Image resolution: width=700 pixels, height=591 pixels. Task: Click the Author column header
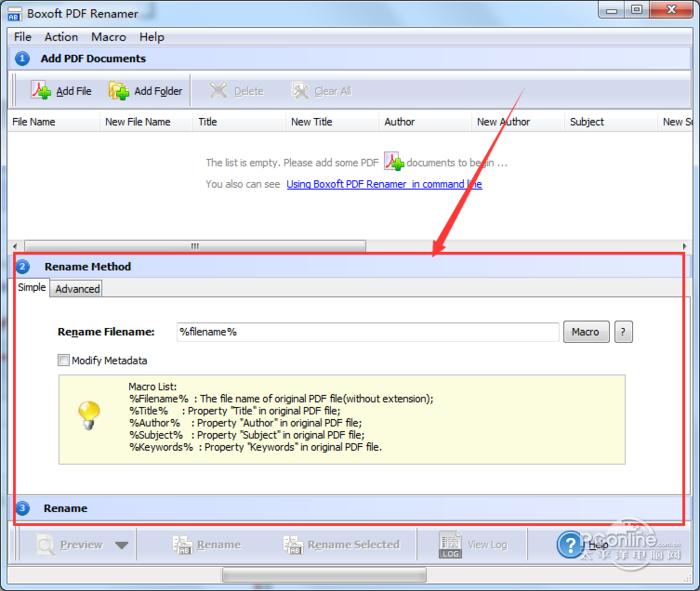point(425,122)
